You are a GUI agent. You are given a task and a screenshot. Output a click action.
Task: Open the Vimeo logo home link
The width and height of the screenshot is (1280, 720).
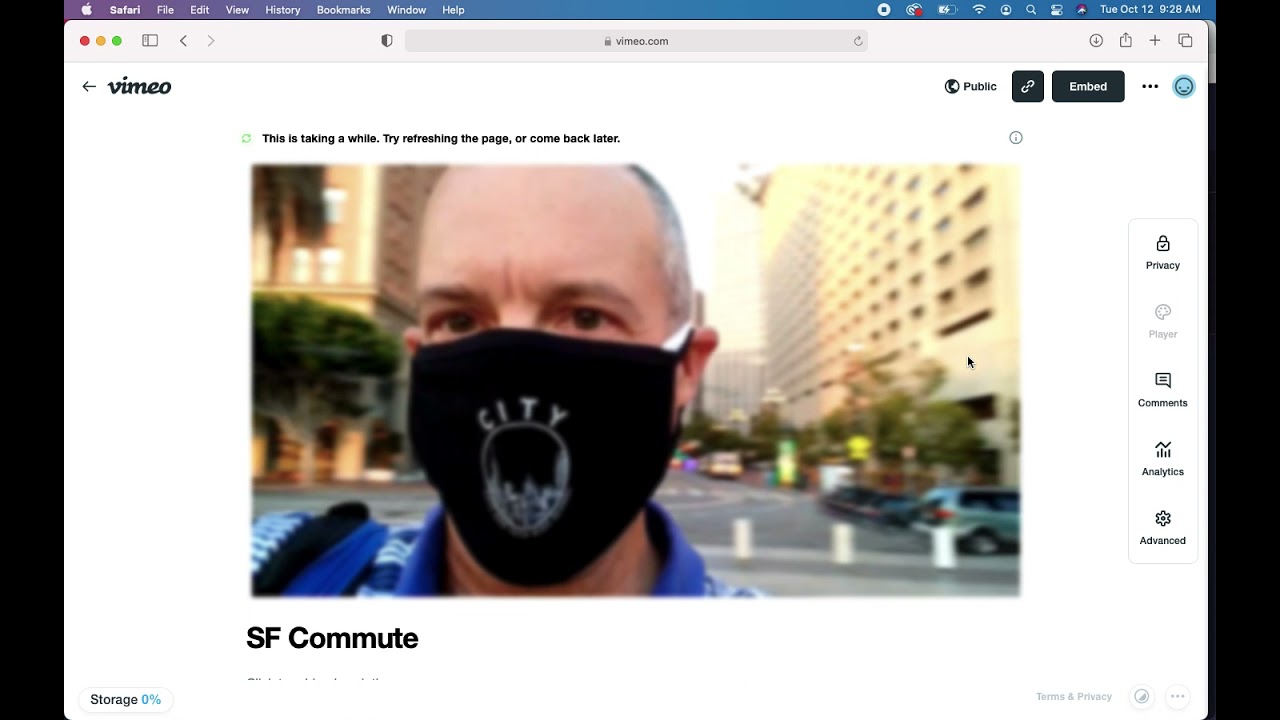139,87
